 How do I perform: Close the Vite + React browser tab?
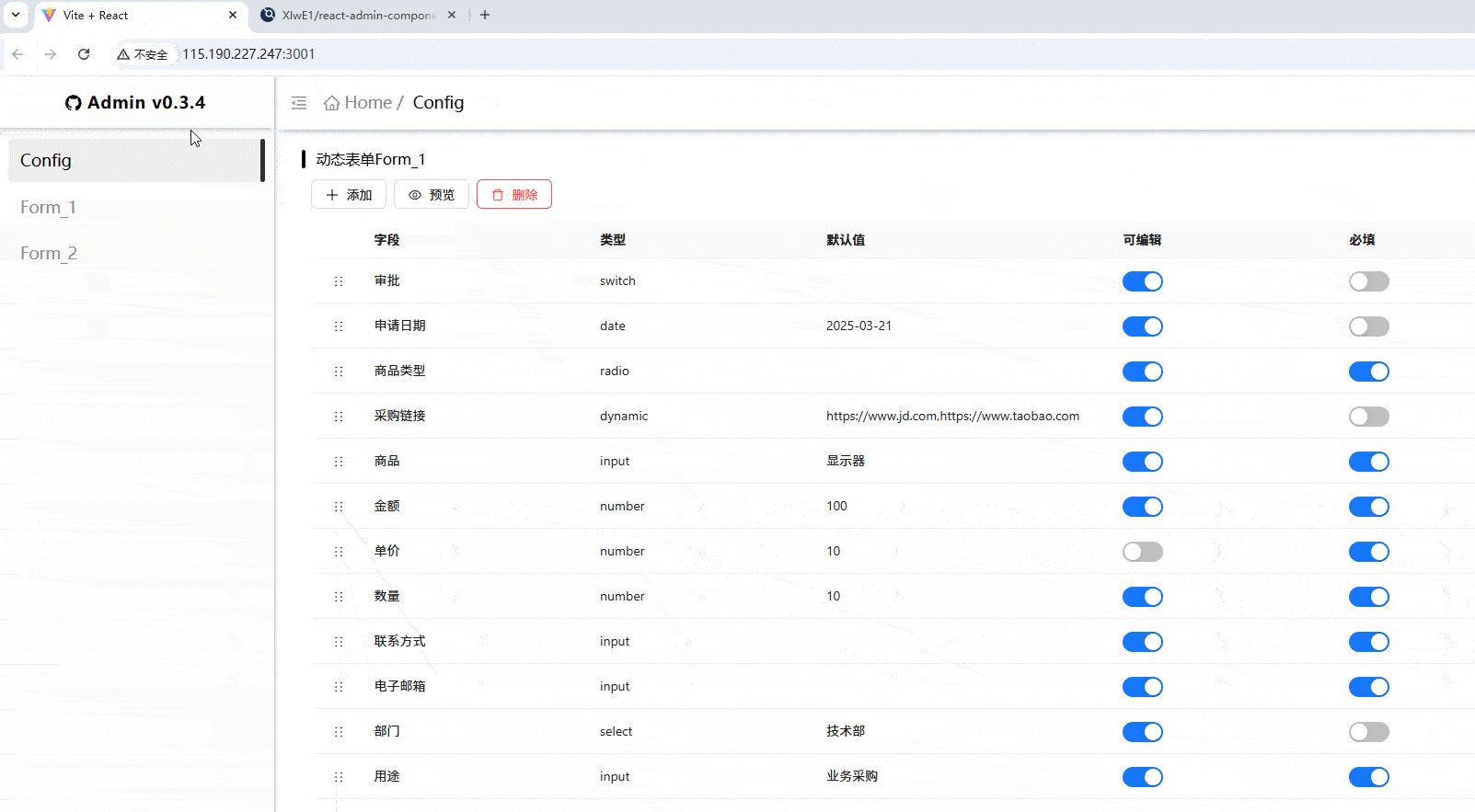233,15
